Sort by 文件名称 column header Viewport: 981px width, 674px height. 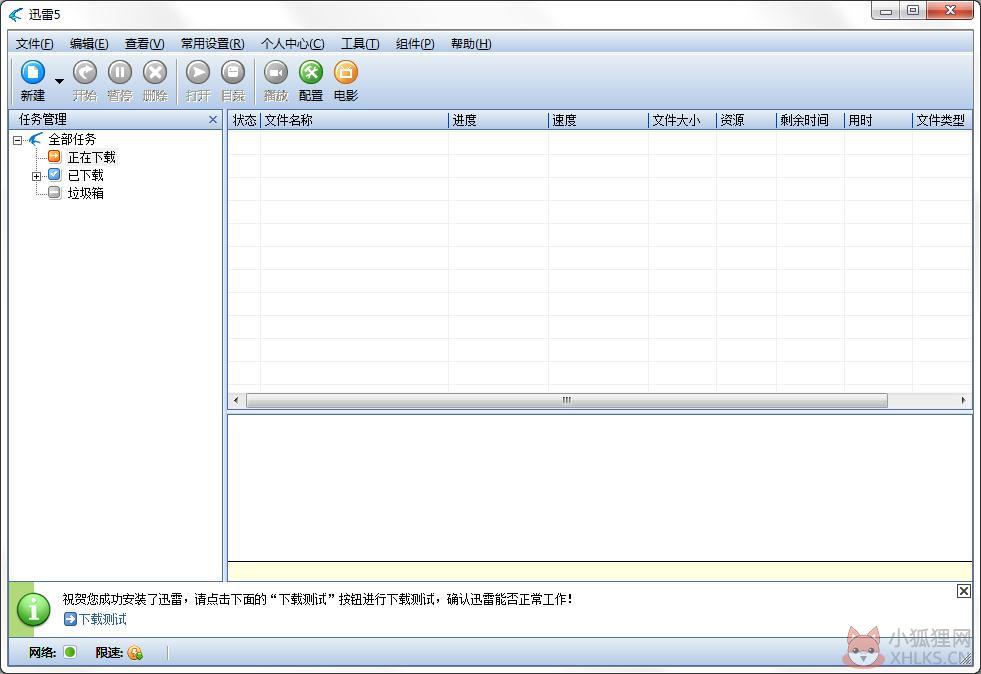(354, 120)
